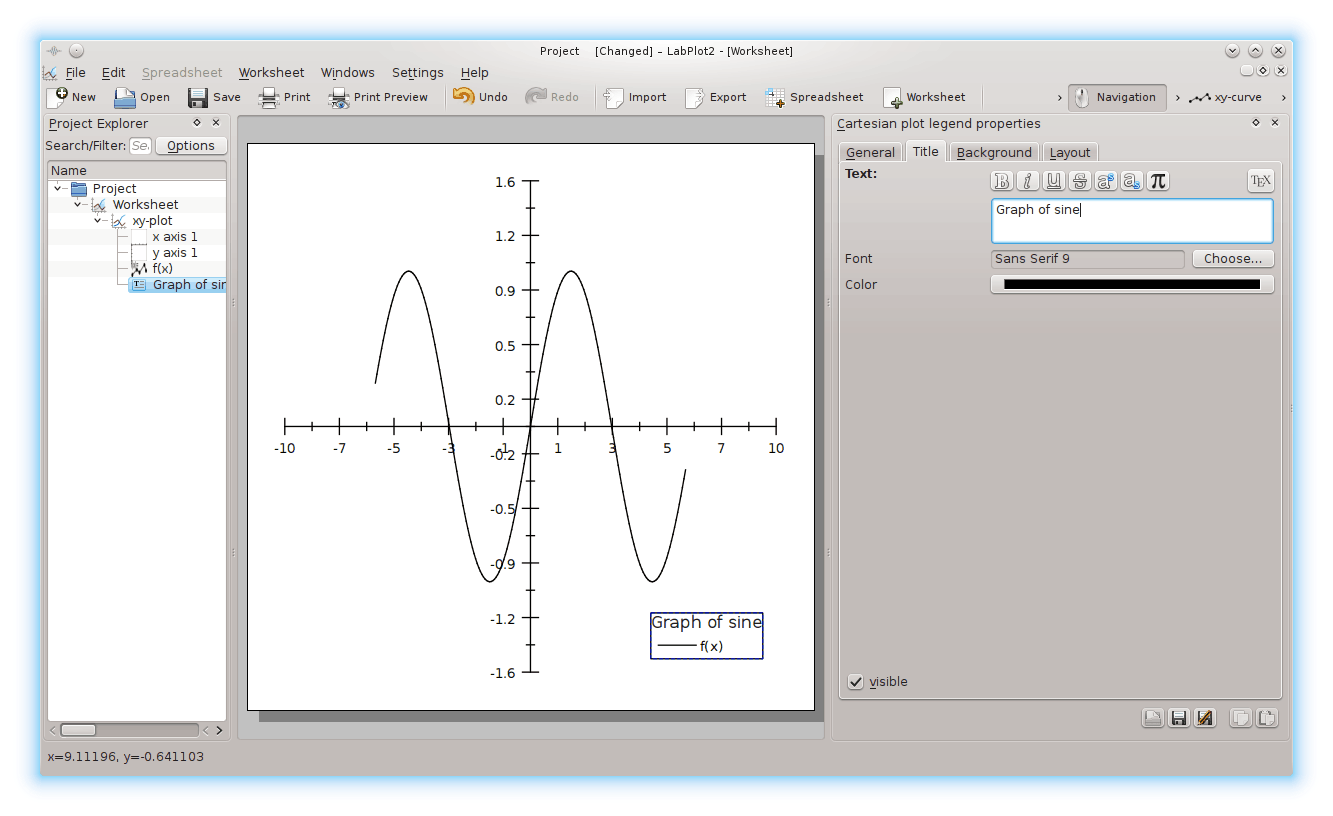Switch title to TeX rendering mode
The image size is (1333, 816).
pos(1261,181)
